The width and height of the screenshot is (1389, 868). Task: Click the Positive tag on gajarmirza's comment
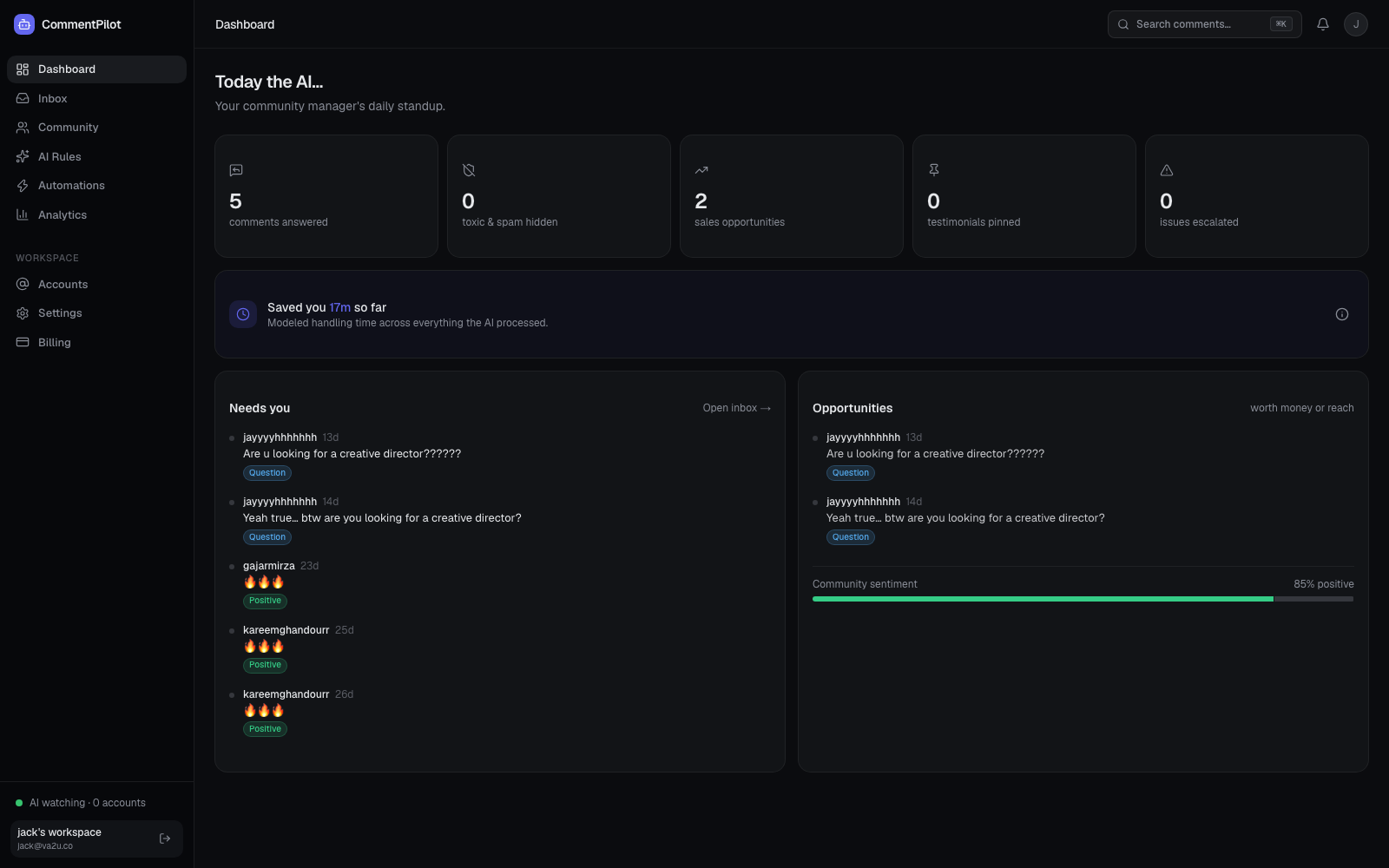(265, 601)
